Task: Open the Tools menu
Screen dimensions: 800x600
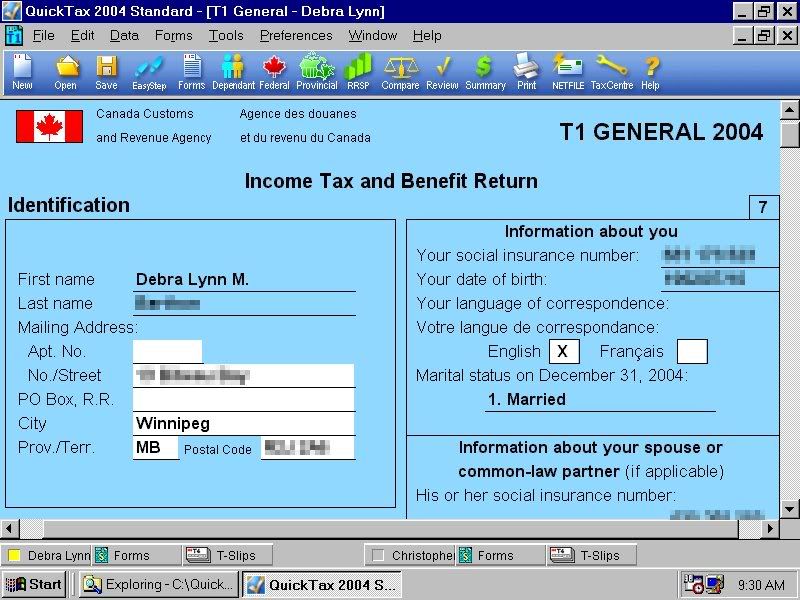Action: [226, 36]
